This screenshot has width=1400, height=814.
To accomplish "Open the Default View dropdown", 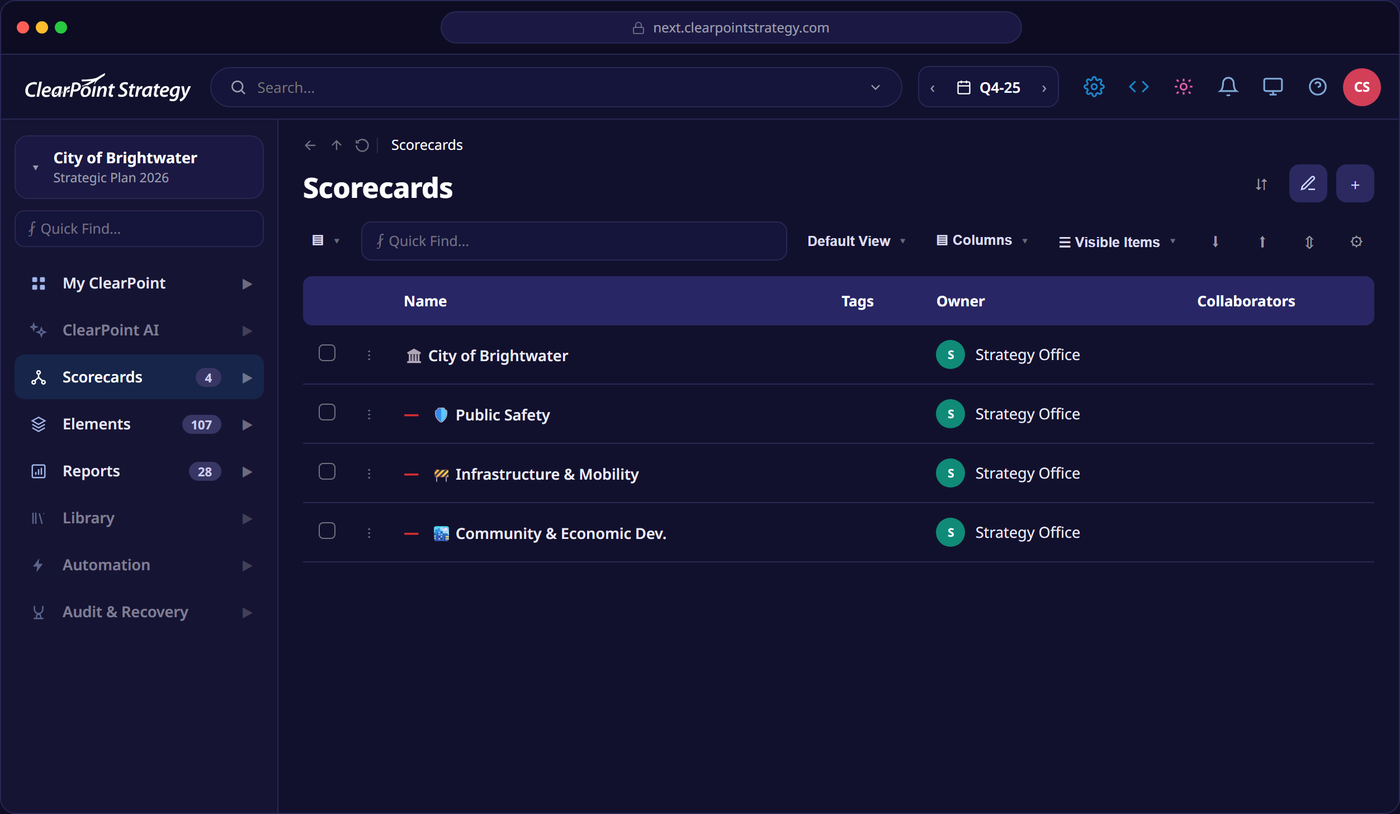I will point(857,241).
